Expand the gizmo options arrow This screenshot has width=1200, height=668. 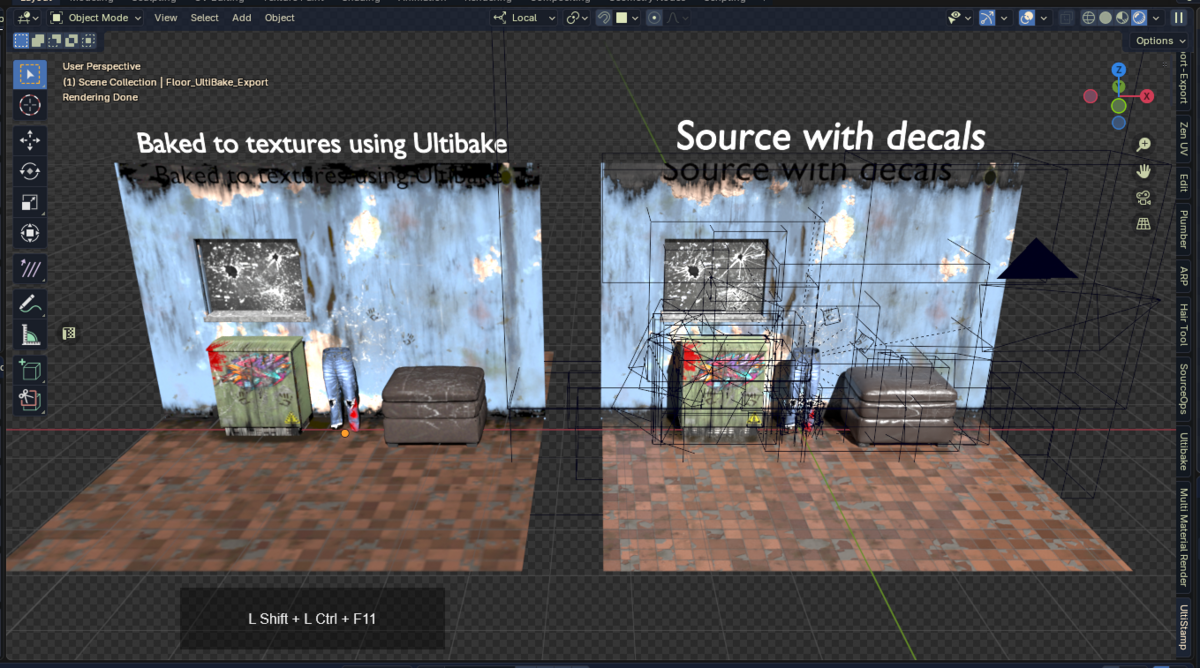tap(1003, 17)
